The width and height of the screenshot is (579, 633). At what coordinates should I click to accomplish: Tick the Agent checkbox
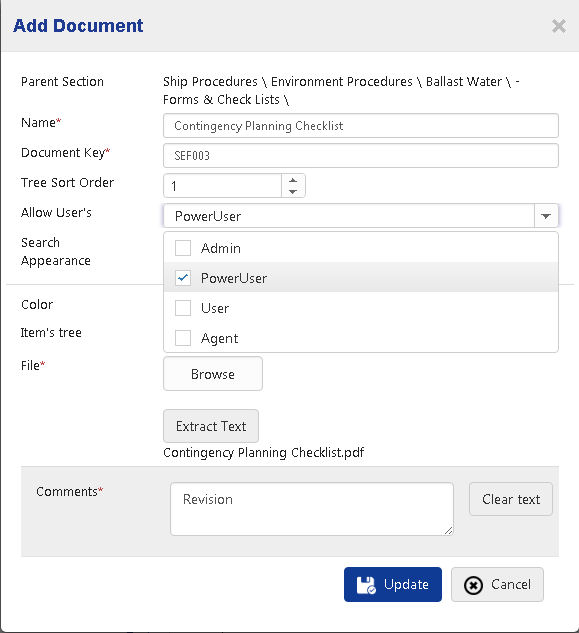coord(183,338)
